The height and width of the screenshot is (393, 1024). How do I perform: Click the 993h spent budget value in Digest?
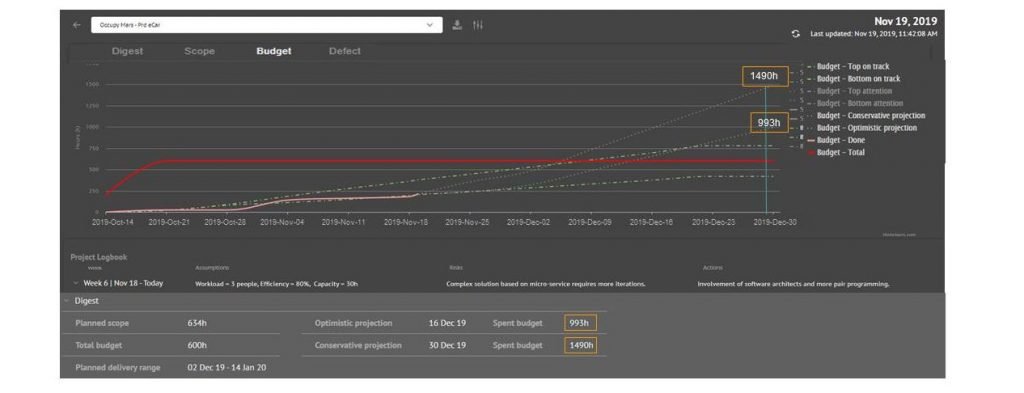tap(580, 323)
